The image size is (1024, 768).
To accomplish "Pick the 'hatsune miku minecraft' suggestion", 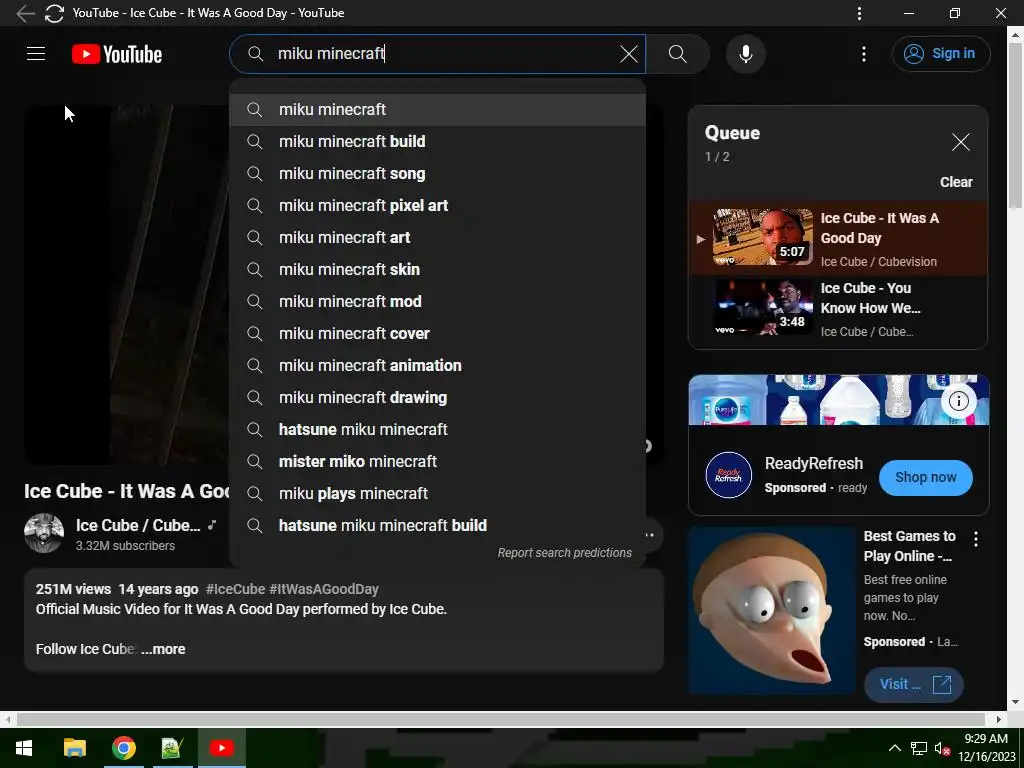I will tap(438, 430).
